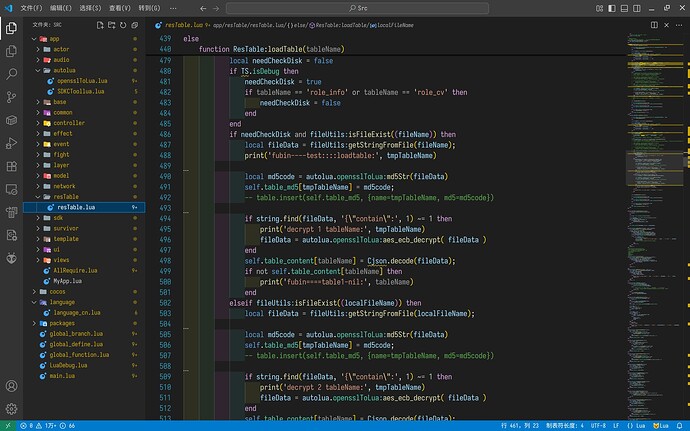690x431 pixels.
Task: Open the Source Control view
Action: point(11,97)
